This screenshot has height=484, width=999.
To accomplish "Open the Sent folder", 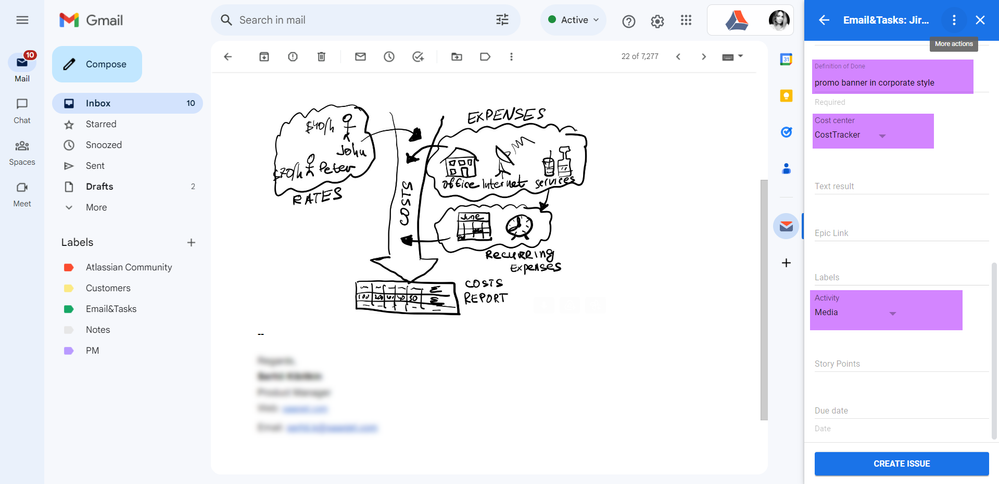I will point(127,166).
